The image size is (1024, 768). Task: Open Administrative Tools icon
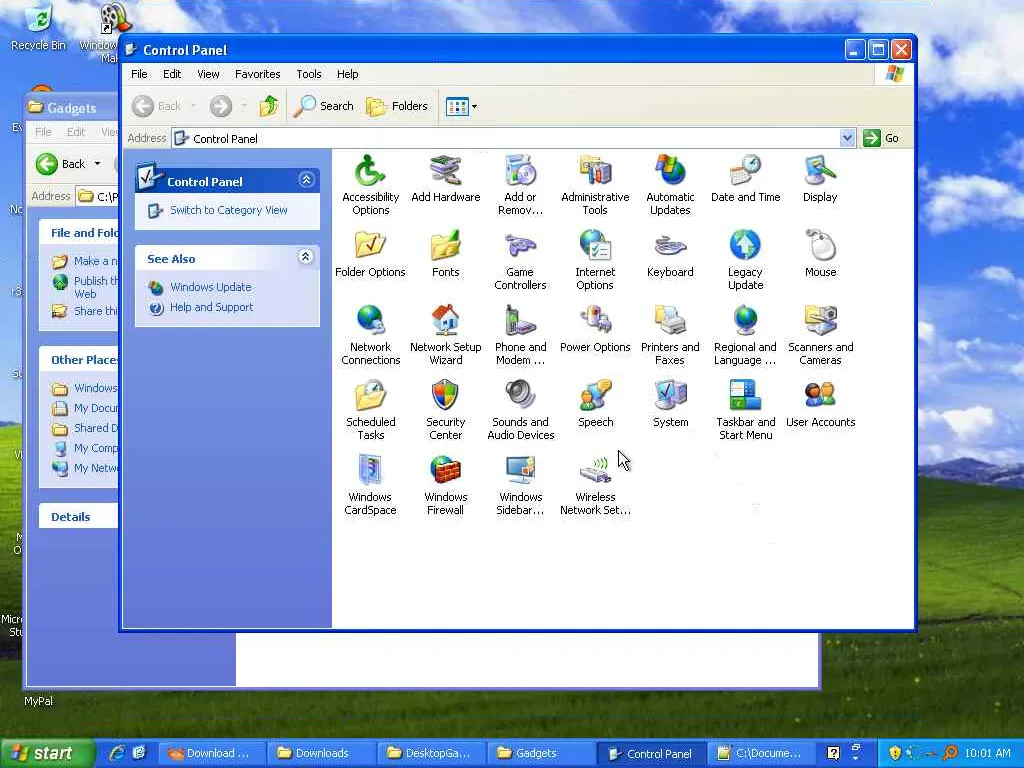click(595, 185)
